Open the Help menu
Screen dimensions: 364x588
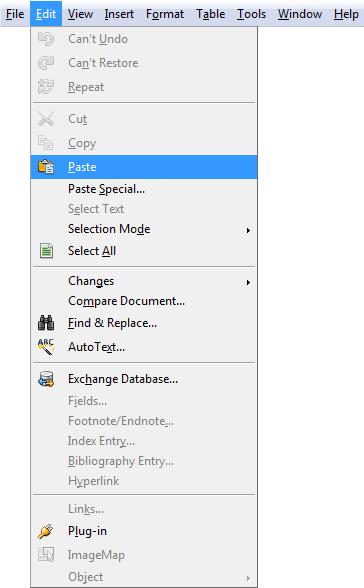(x=346, y=14)
